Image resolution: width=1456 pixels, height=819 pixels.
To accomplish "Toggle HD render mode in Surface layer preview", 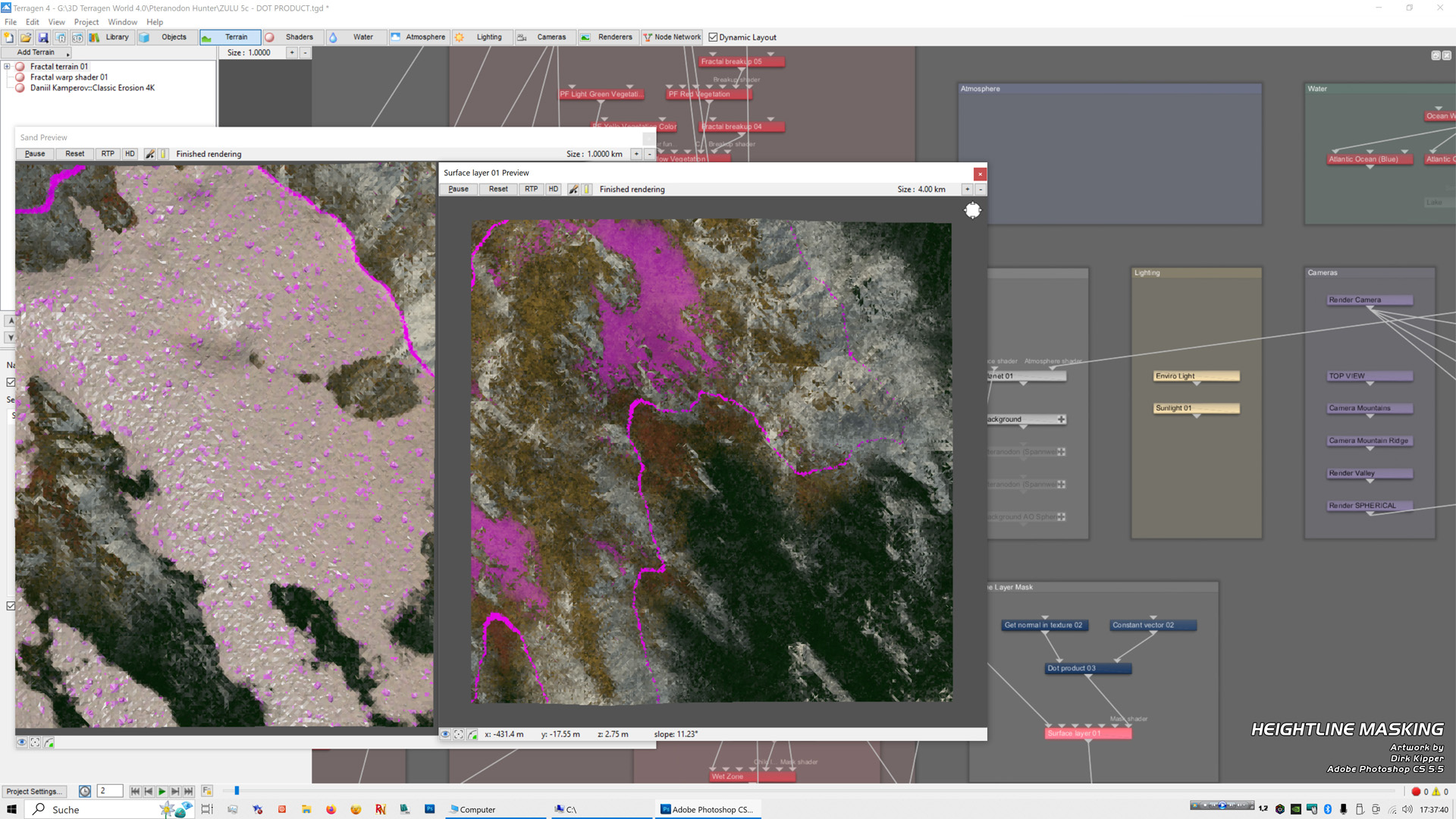I will [x=553, y=189].
